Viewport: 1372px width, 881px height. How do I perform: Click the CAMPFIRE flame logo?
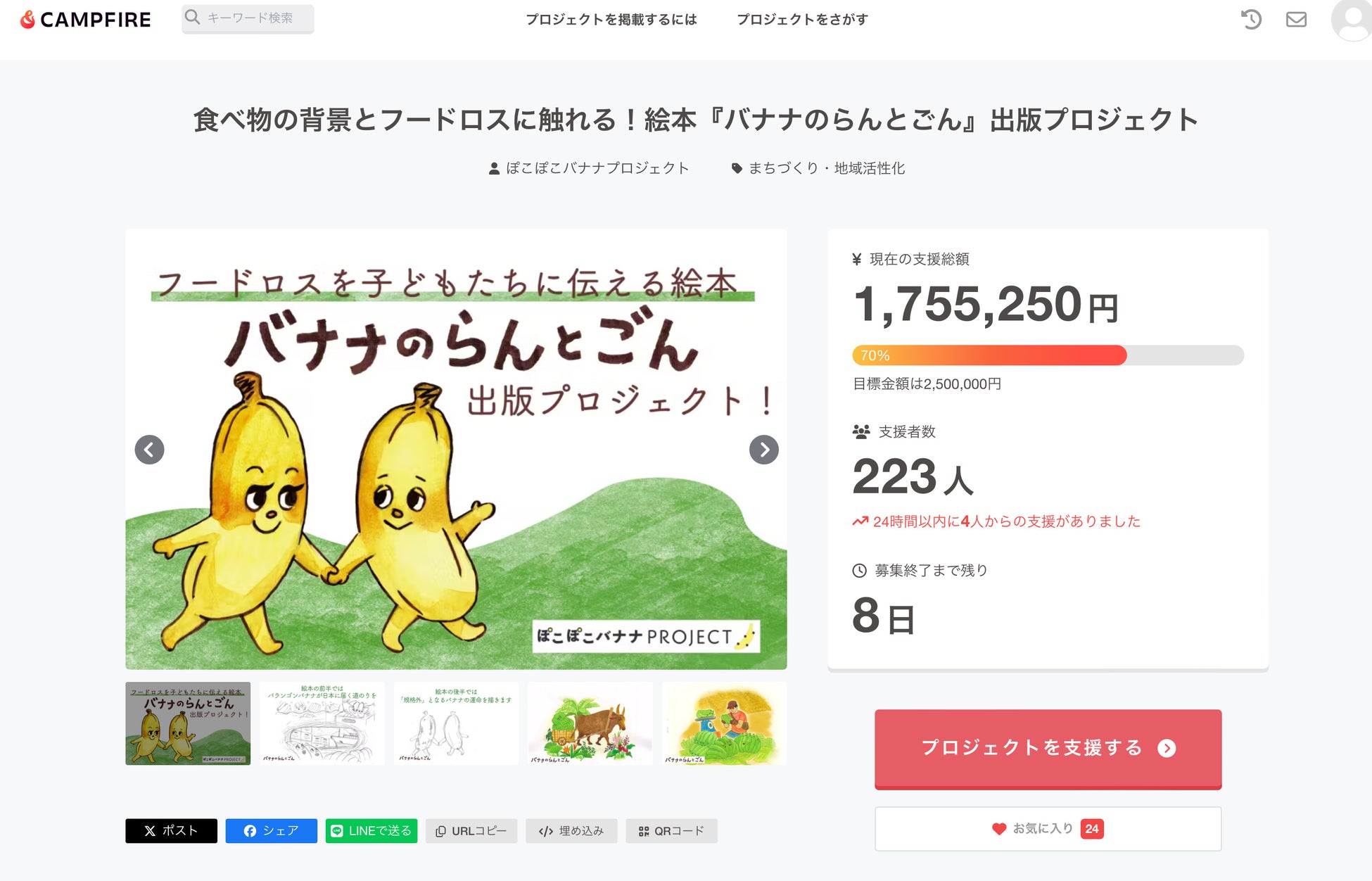(28, 20)
